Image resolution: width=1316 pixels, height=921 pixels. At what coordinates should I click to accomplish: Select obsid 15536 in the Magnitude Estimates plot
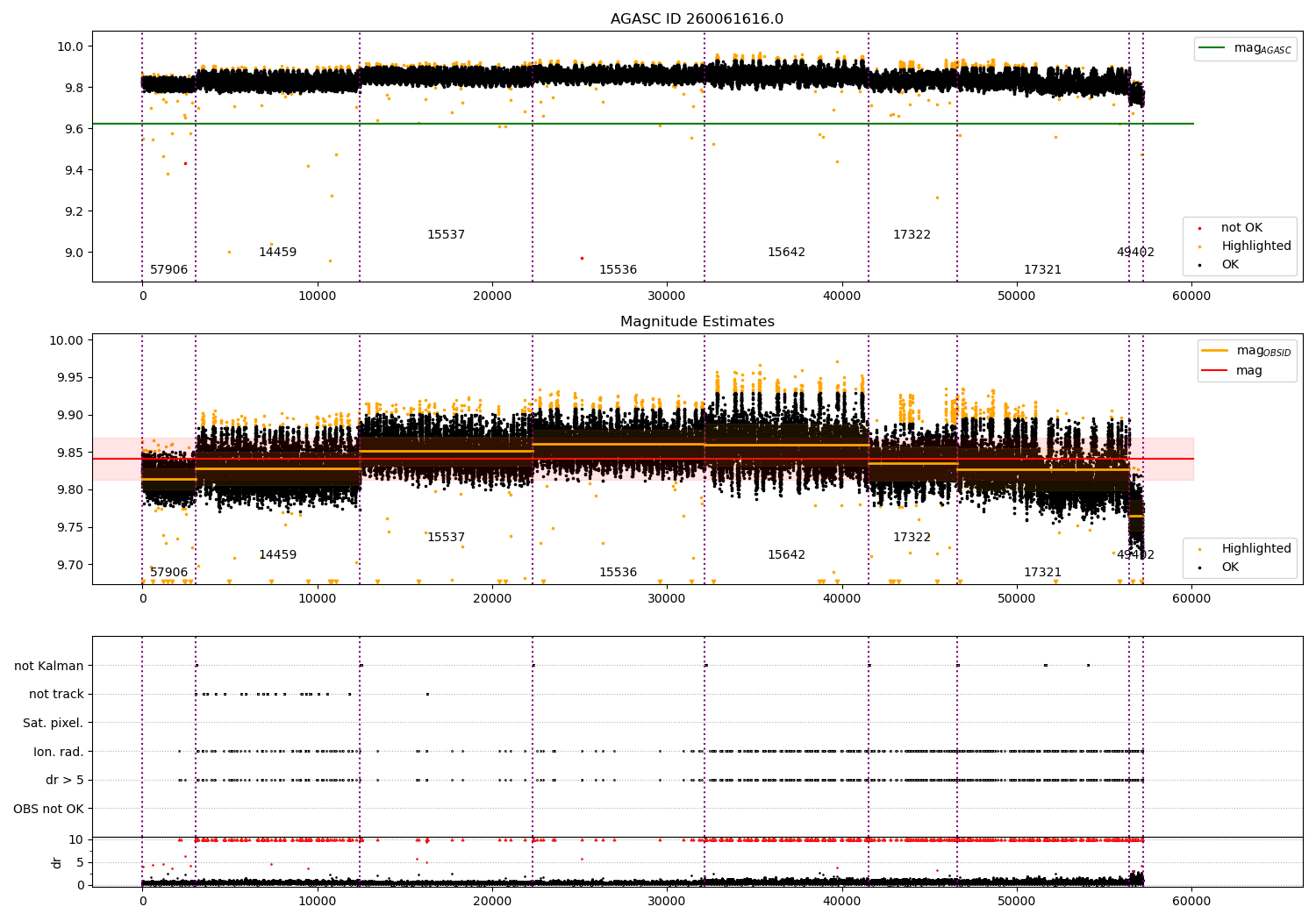[x=618, y=573]
